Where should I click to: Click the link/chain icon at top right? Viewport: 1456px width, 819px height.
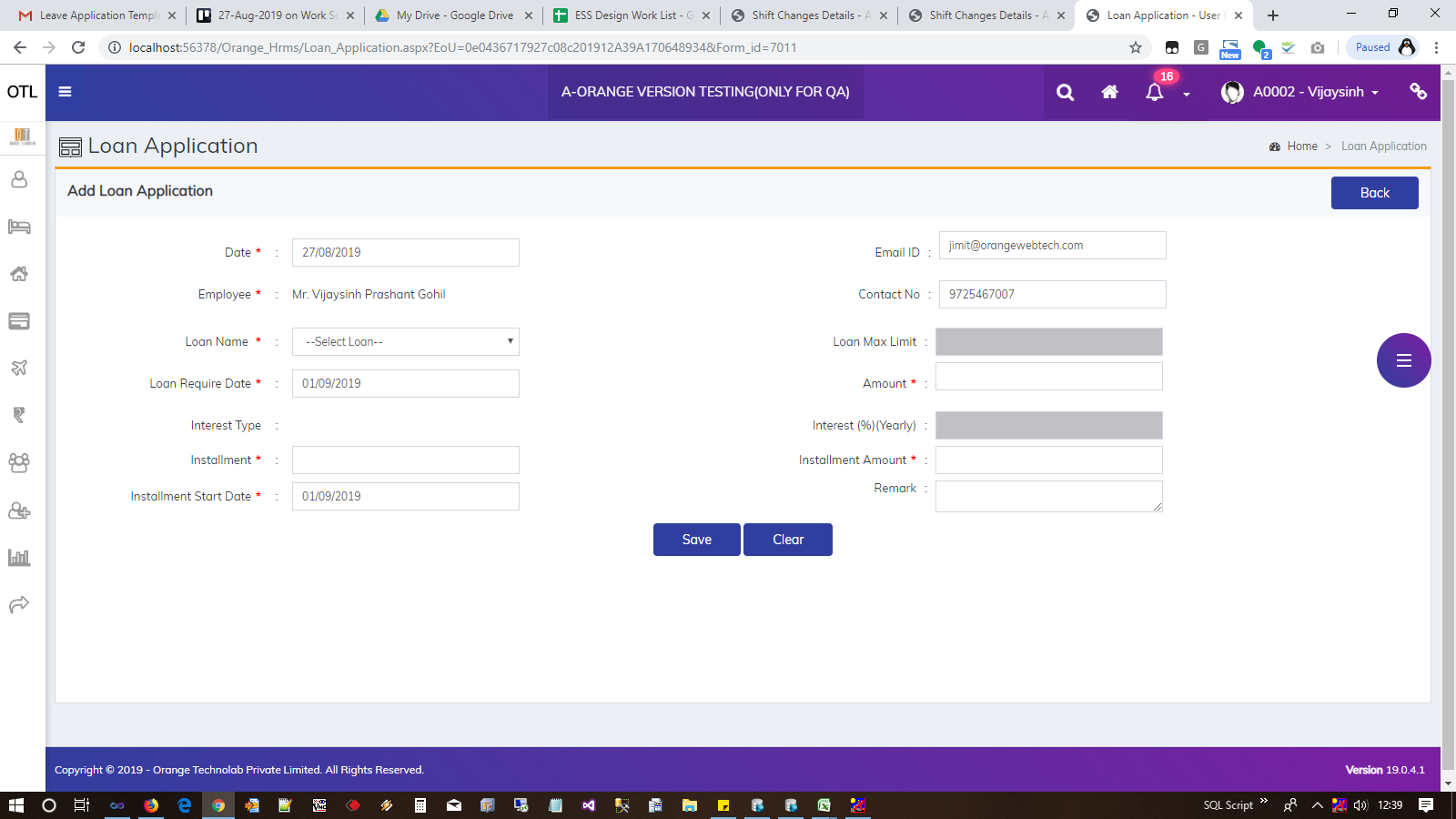1418,92
